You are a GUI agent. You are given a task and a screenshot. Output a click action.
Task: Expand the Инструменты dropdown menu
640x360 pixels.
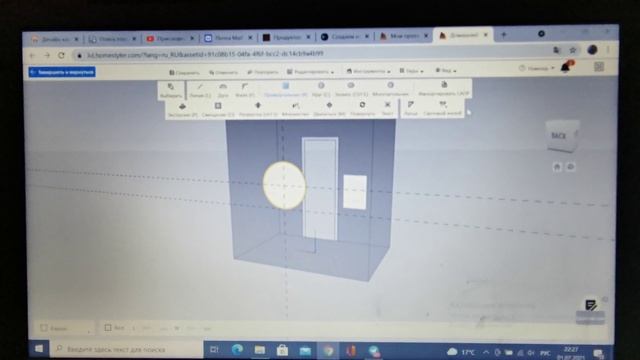(369, 71)
